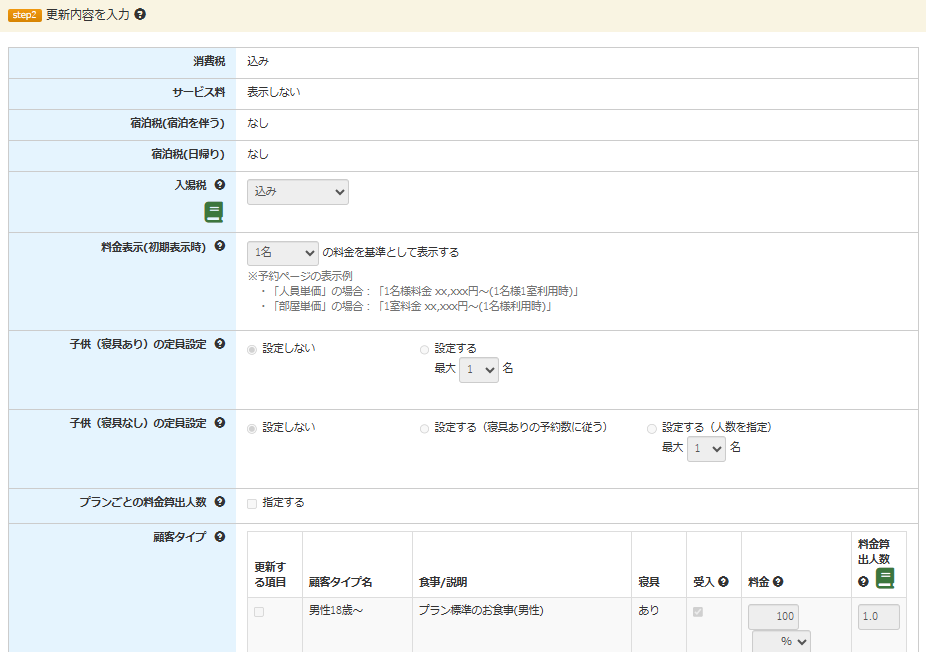Check the 指定する checkbox
This screenshot has height=652, width=926.
point(252,504)
